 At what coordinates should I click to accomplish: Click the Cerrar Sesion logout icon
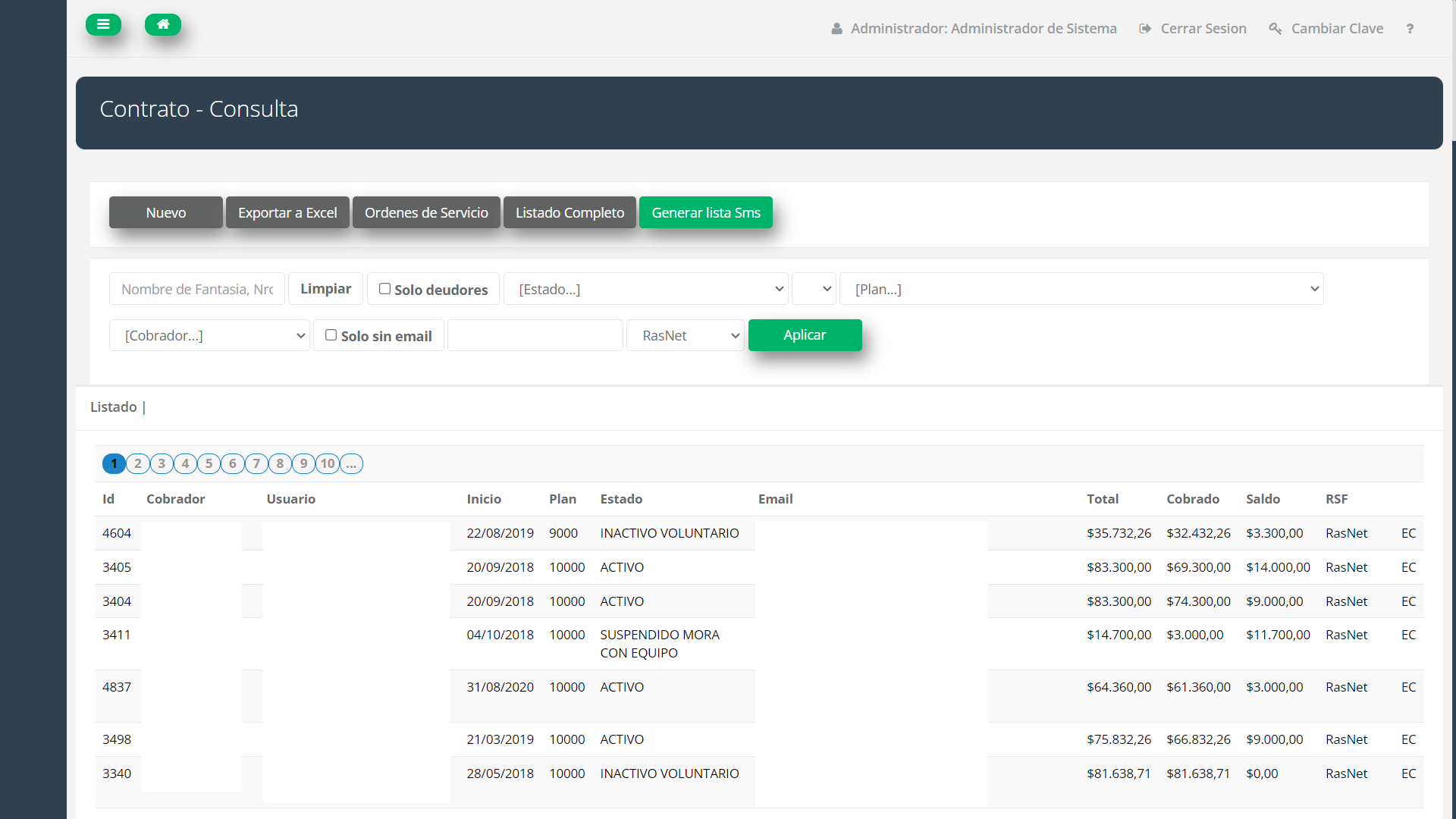coord(1145,29)
